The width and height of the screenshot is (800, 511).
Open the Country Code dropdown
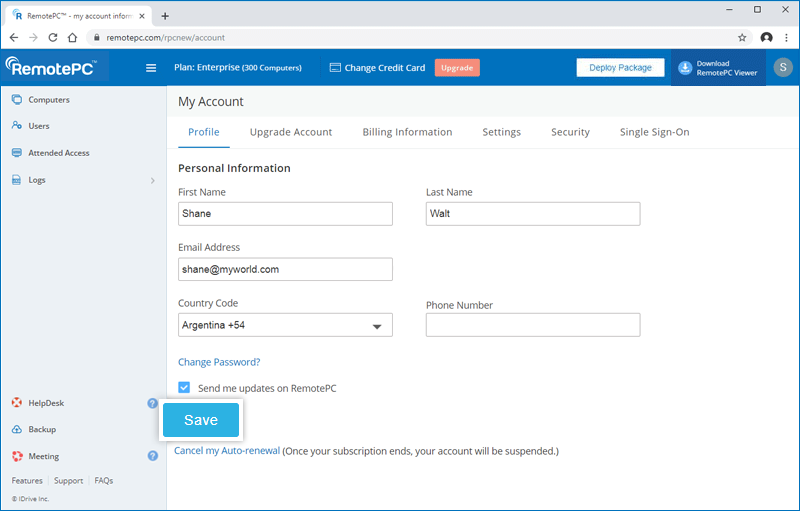point(285,325)
